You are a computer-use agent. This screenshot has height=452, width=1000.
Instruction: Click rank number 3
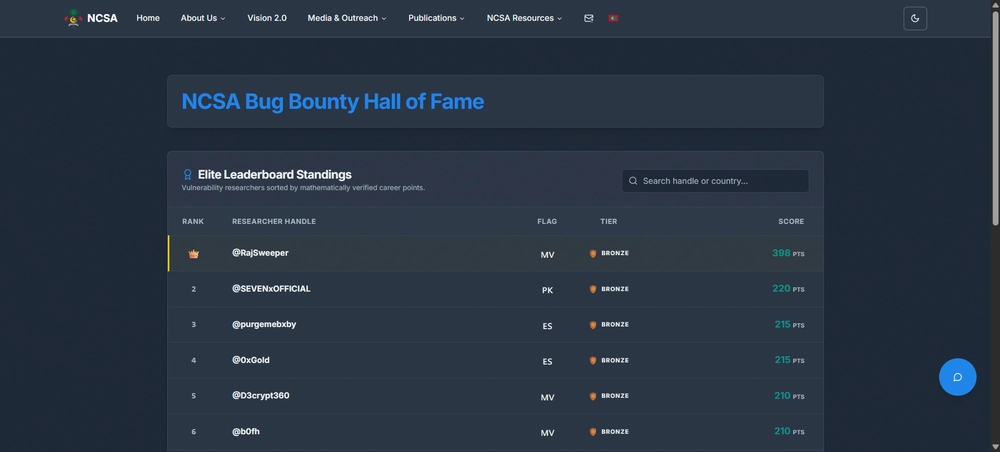coord(194,325)
